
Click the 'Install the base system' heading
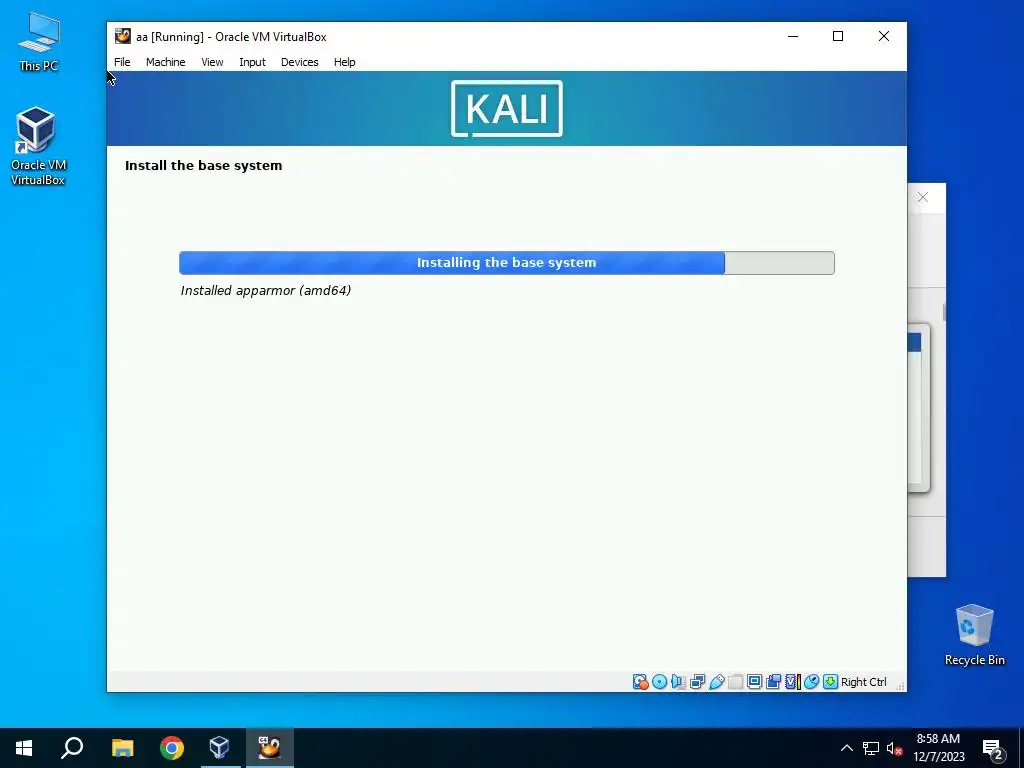tap(204, 166)
